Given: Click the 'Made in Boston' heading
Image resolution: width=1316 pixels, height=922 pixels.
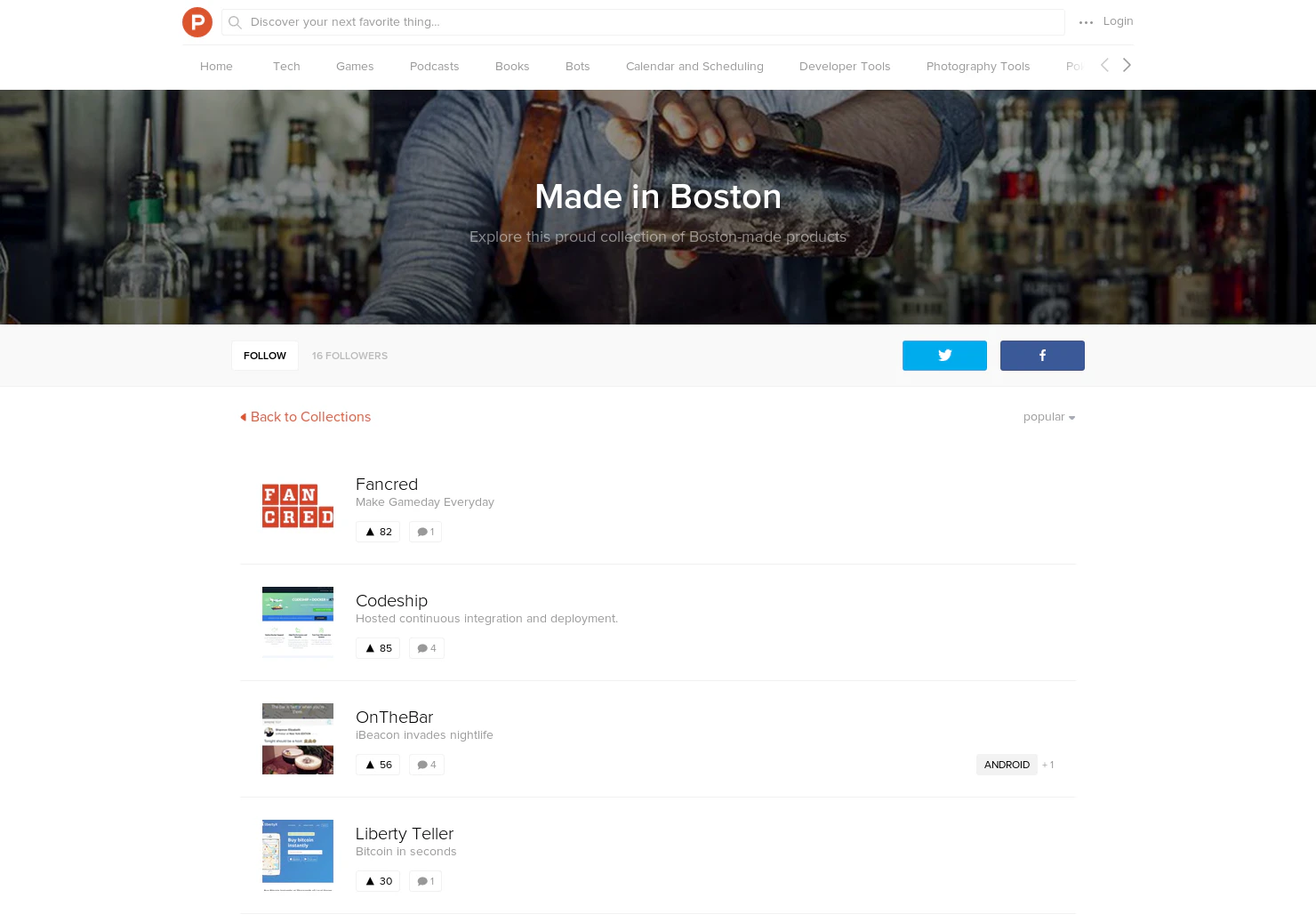Looking at the screenshot, I should tap(658, 196).
